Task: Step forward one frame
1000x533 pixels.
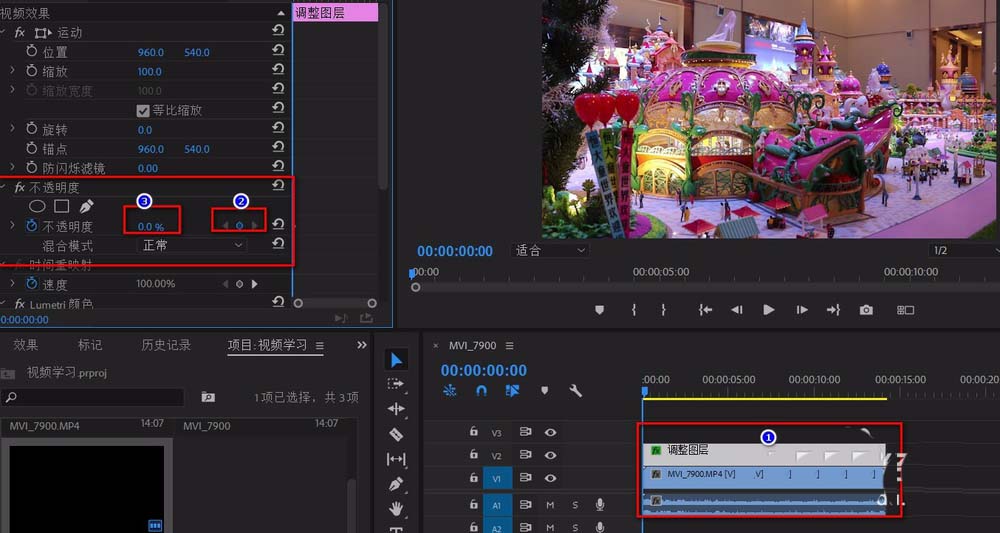Action: point(802,310)
